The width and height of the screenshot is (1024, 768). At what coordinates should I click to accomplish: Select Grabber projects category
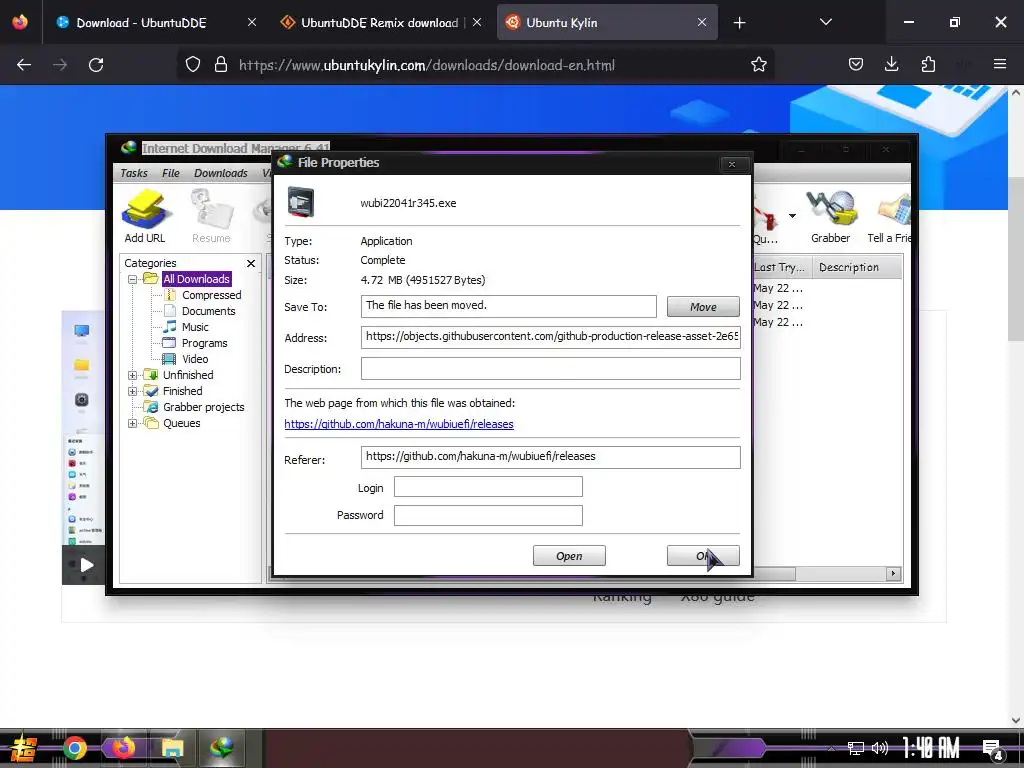[203, 407]
